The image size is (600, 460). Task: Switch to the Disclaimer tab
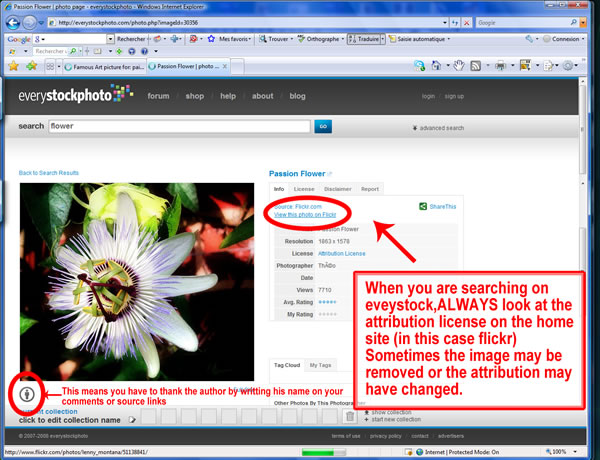(338, 189)
